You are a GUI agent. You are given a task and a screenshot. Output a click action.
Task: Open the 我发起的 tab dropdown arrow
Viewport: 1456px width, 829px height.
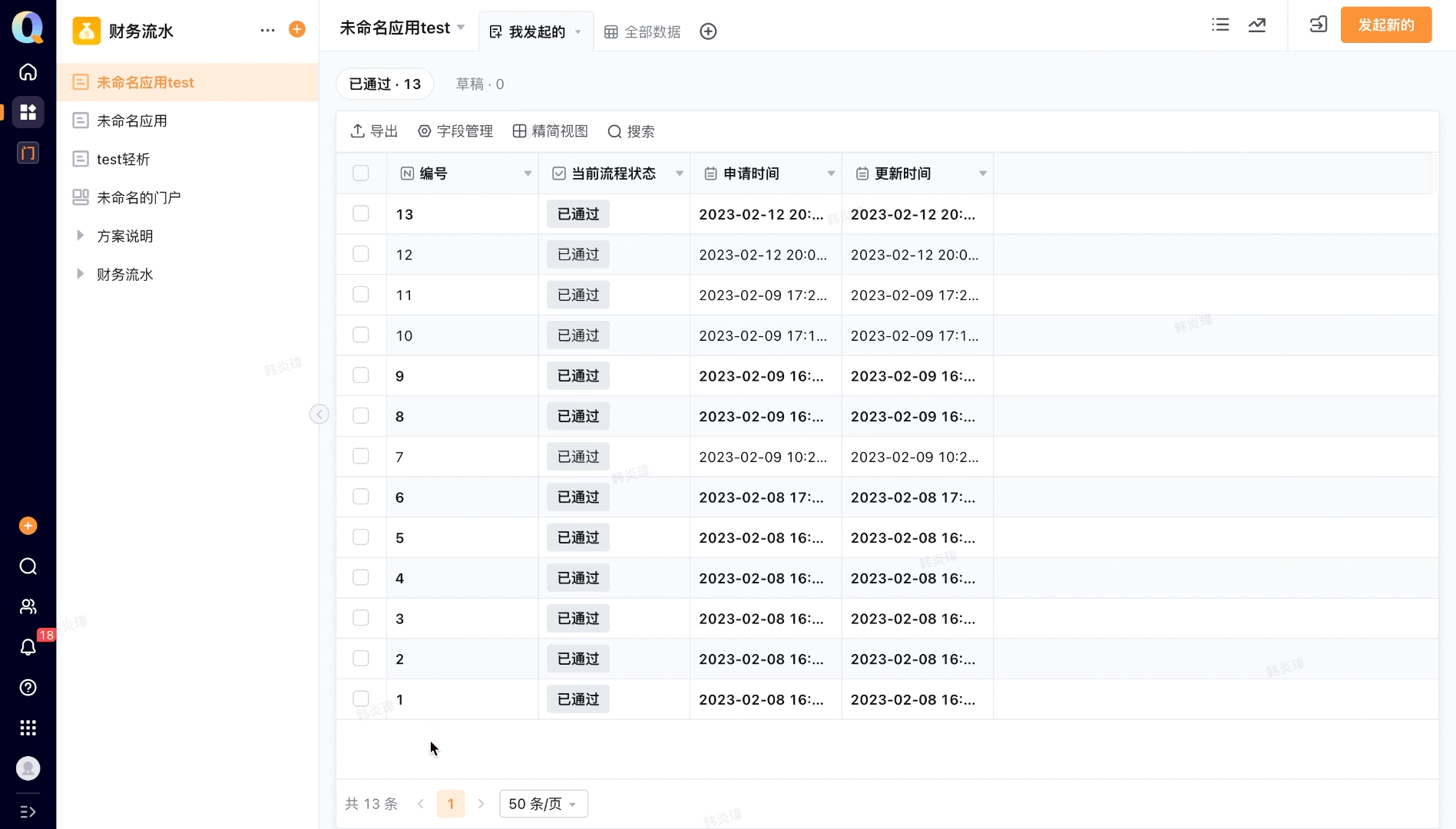[578, 32]
